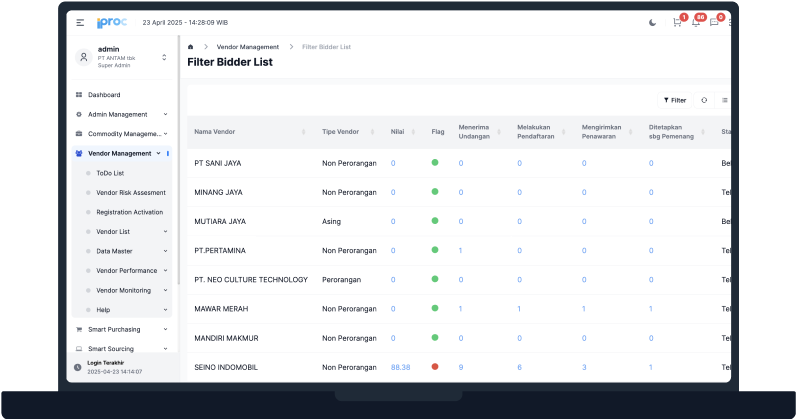Image resolution: width=796 pixels, height=419 pixels.
Task: Open Registration Activation item
Action: point(129,212)
